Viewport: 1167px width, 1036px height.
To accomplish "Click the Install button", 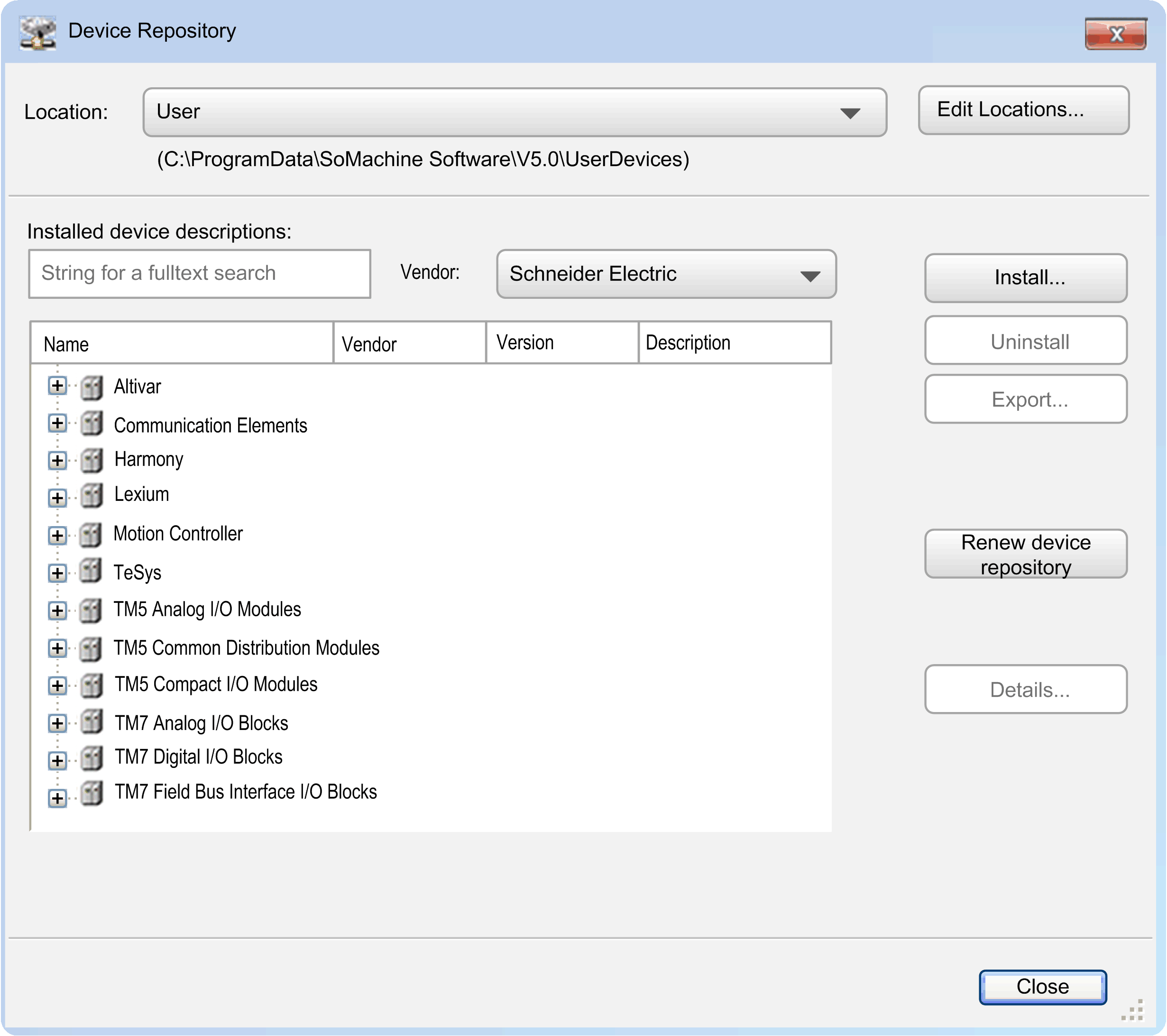I will [x=1025, y=277].
